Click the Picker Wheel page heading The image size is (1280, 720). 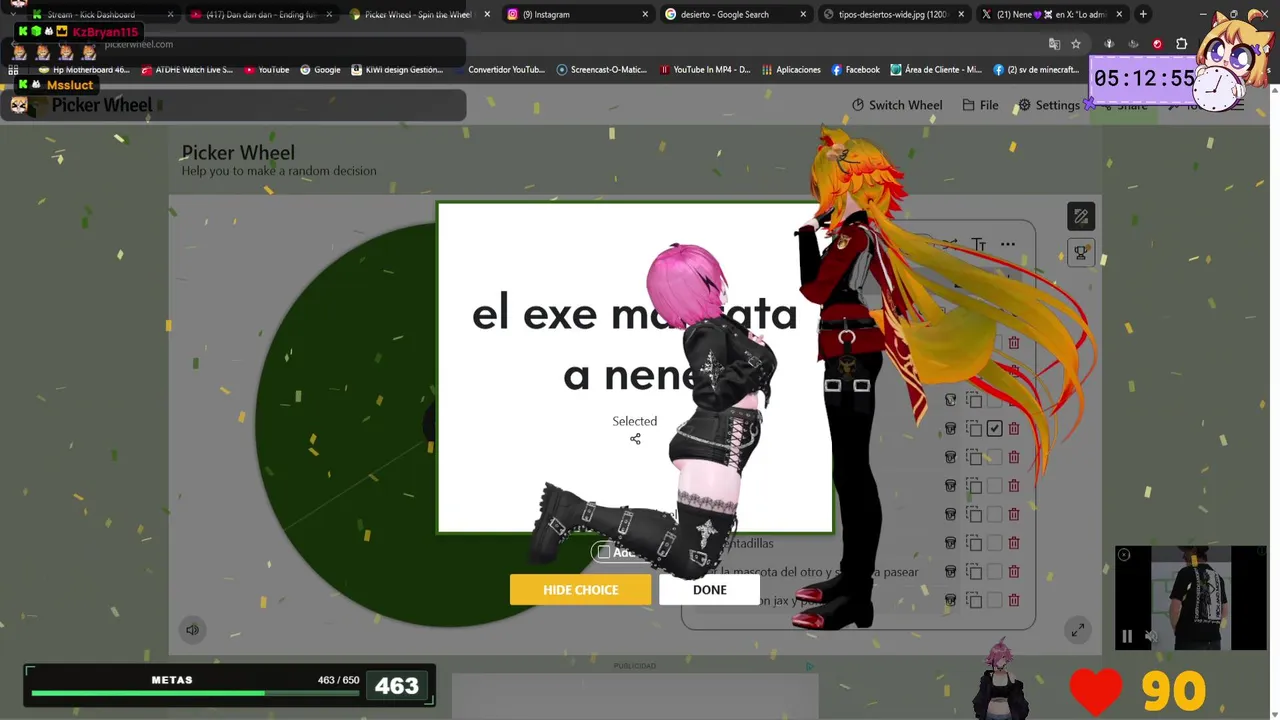(x=238, y=153)
